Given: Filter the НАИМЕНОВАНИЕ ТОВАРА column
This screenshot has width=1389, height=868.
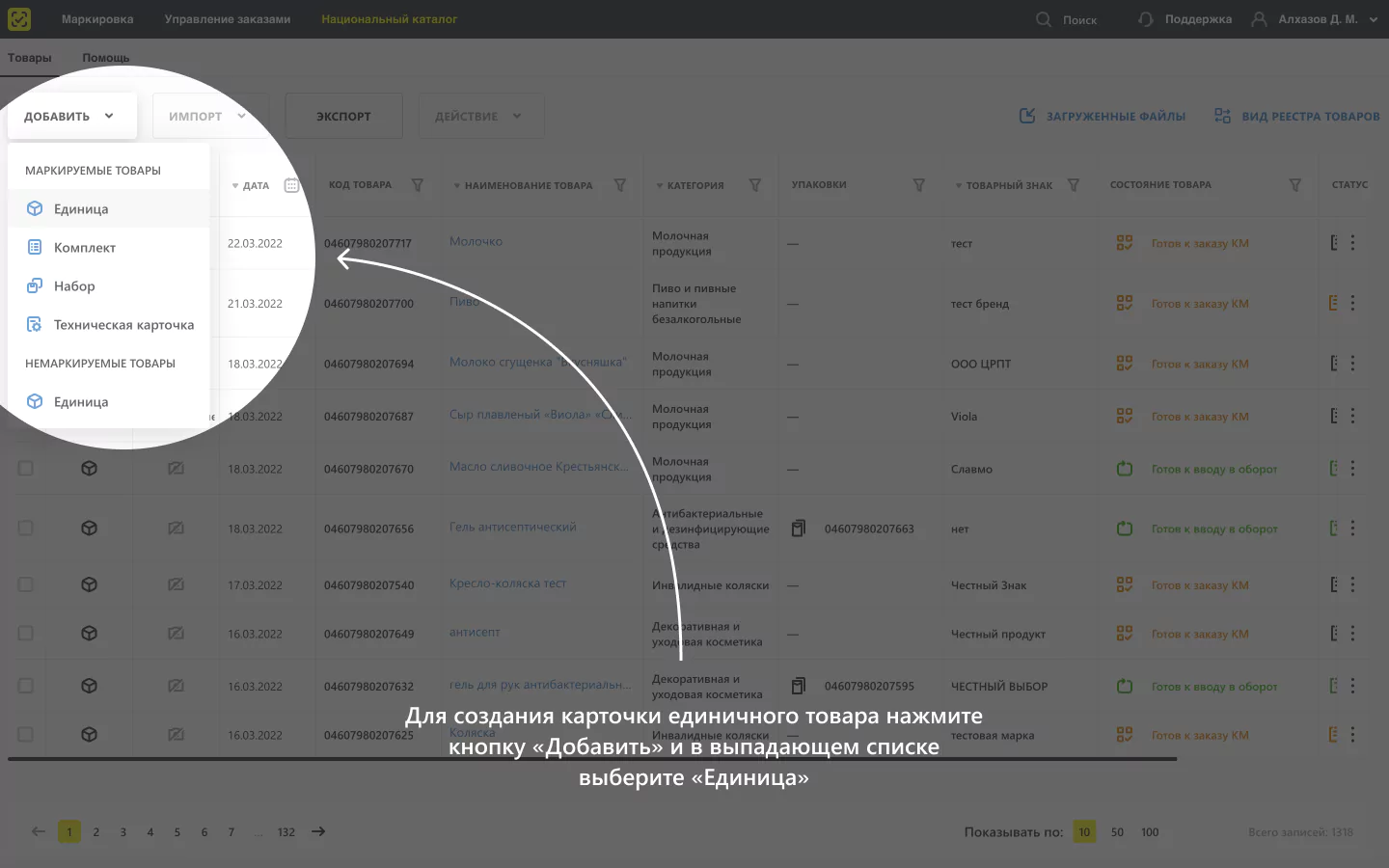Looking at the screenshot, I should [620, 185].
